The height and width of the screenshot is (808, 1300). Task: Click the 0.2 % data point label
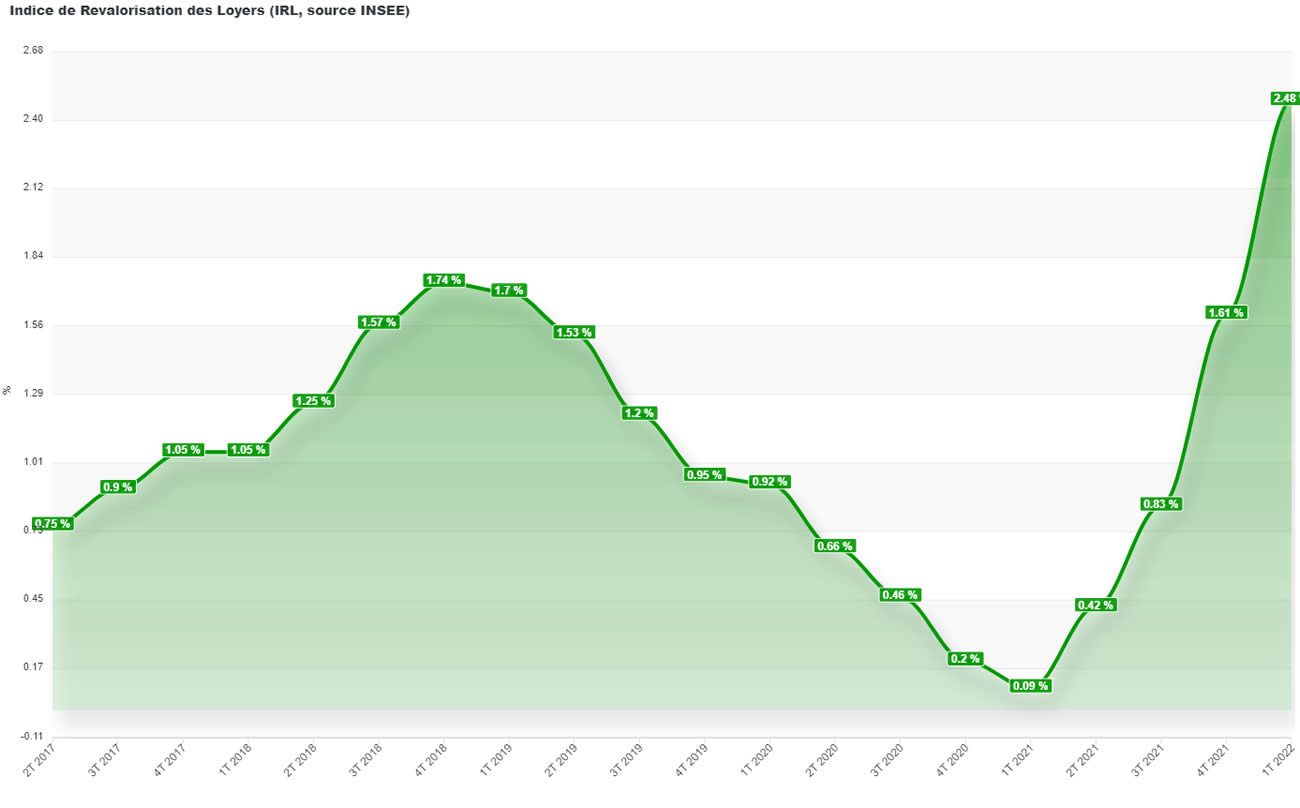point(965,659)
